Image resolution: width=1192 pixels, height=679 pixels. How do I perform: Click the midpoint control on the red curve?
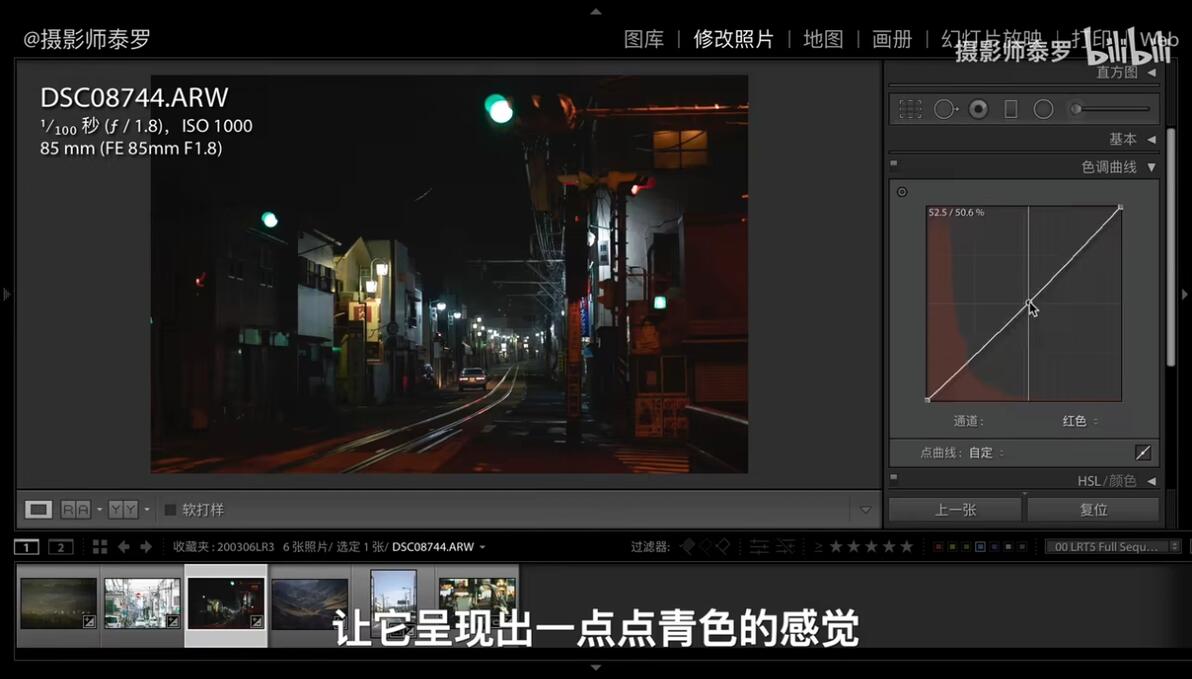coord(1029,303)
